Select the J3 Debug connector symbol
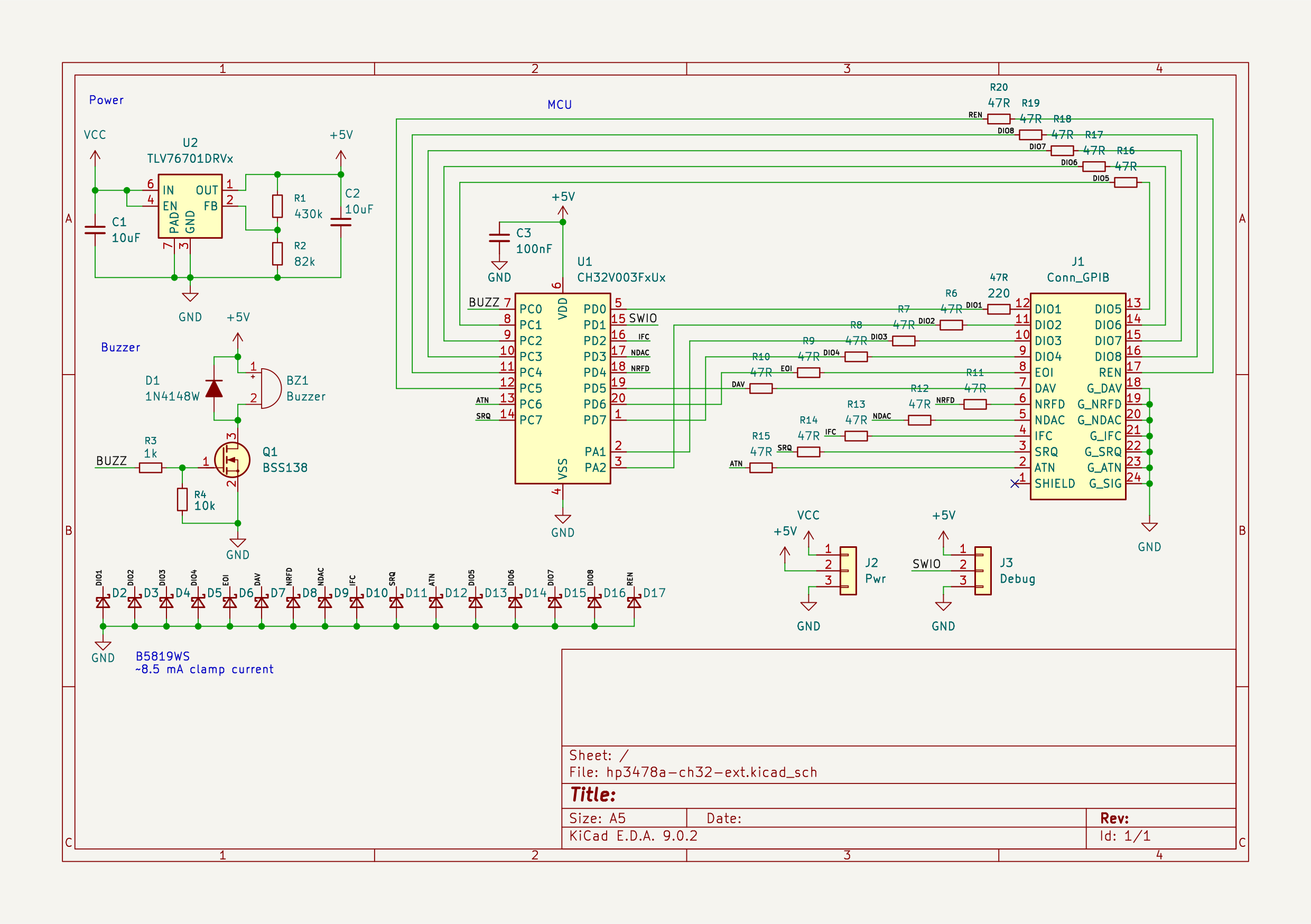Image resolution: width=1311 pixels, height=924 pixels. (x=983, y=571)
